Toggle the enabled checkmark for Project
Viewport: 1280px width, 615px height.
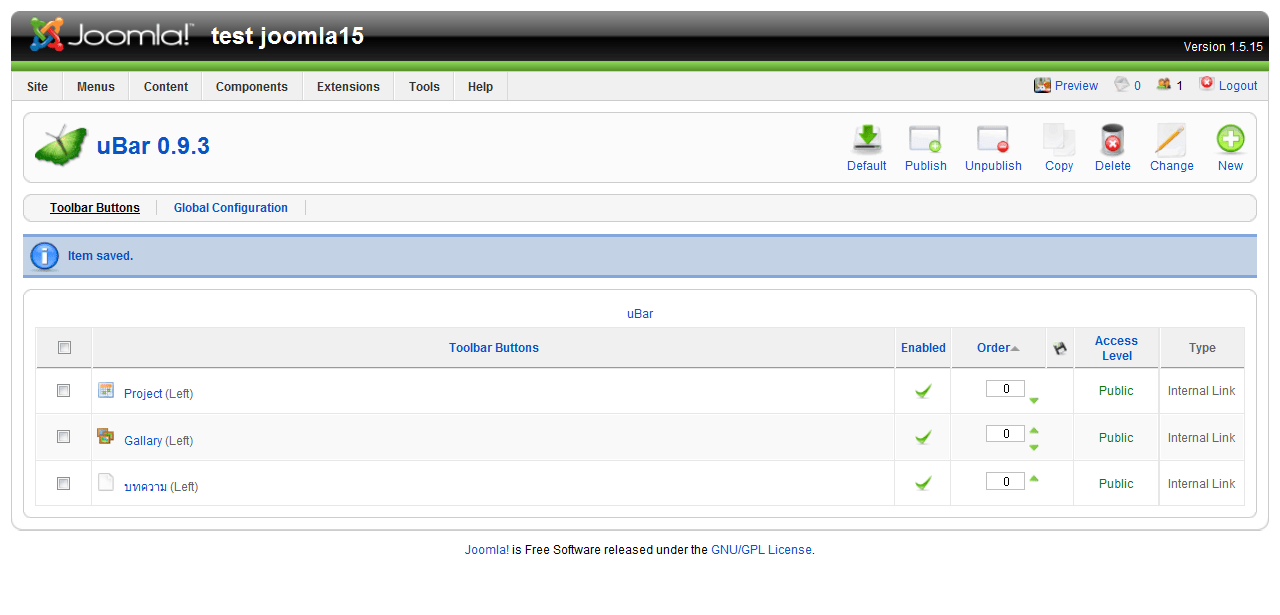[x=923, y=391]
